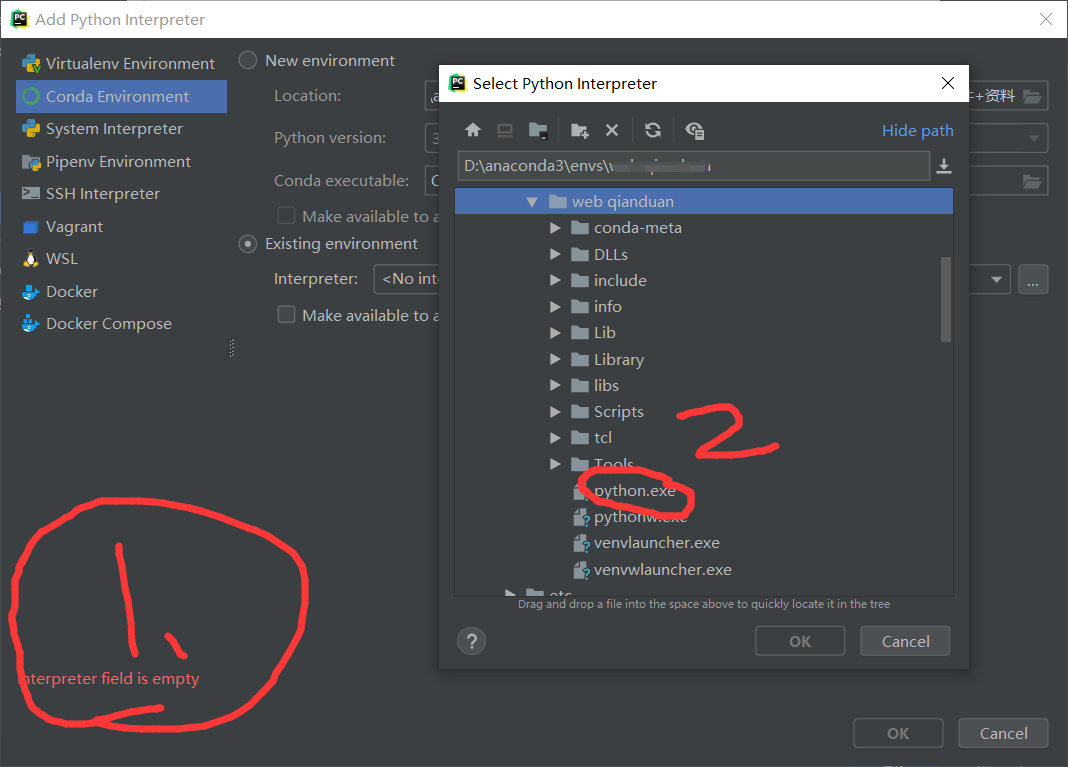Select Vagrant in the sidebar
This screenshot has width=1068, height=767.
(x=121, y=226)
